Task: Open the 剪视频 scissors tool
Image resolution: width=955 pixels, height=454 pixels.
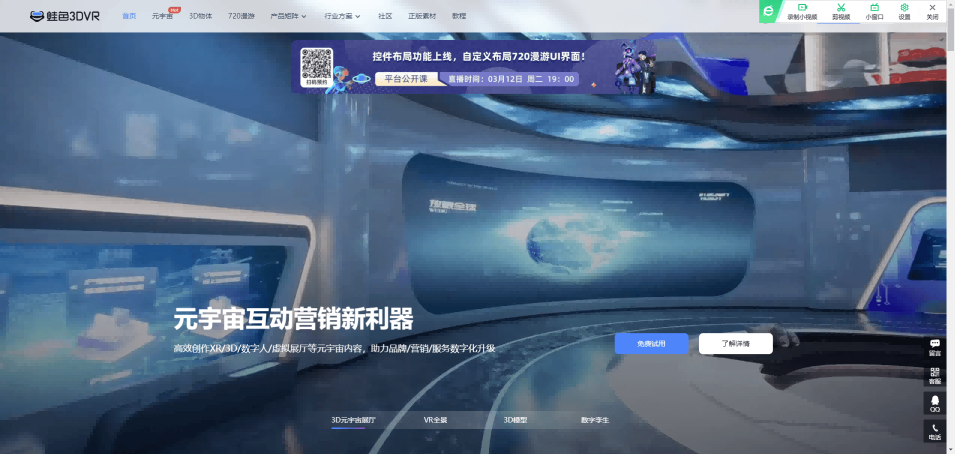Action: [840, 12]
